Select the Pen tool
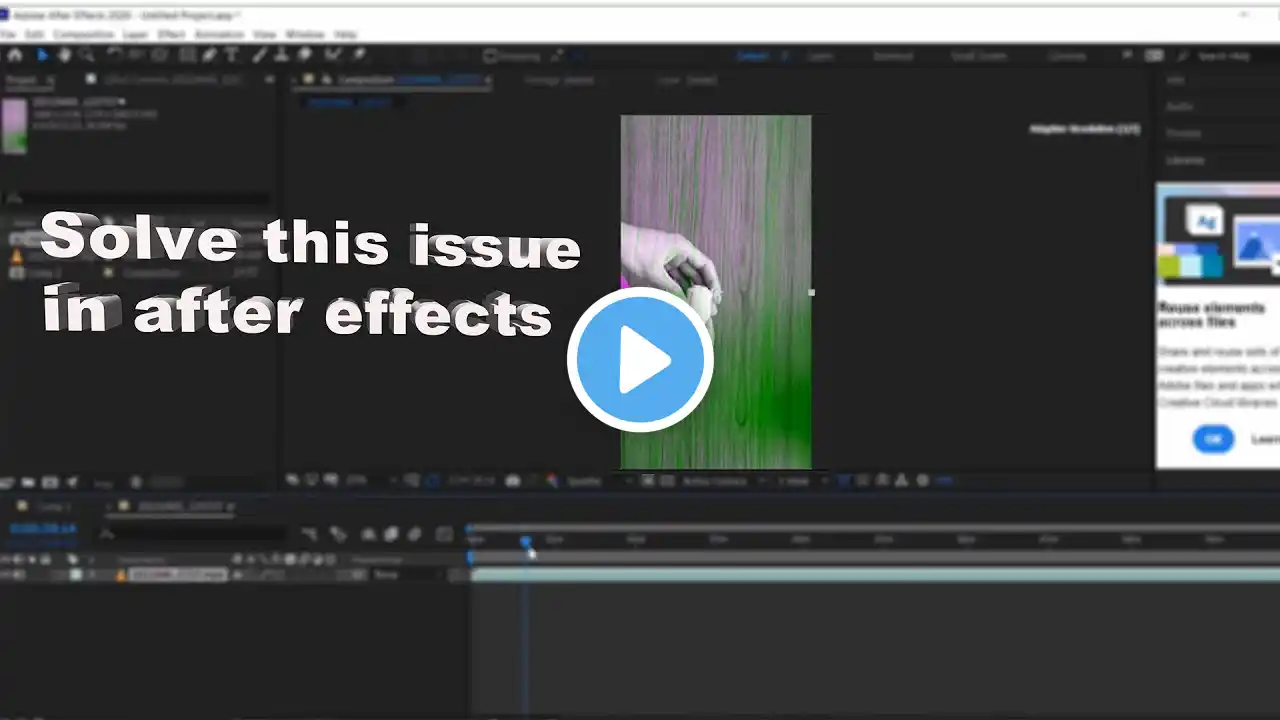The height and width of the screenshot is (720, 1280). pyautogui.click(x=210, y=56)
